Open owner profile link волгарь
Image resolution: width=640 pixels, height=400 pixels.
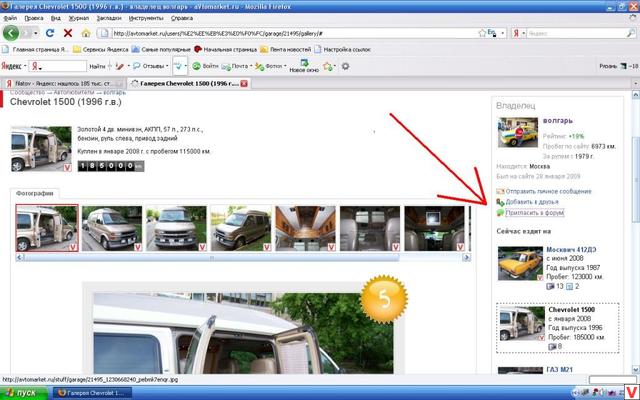pyautogui.click(x=558, y=120)
